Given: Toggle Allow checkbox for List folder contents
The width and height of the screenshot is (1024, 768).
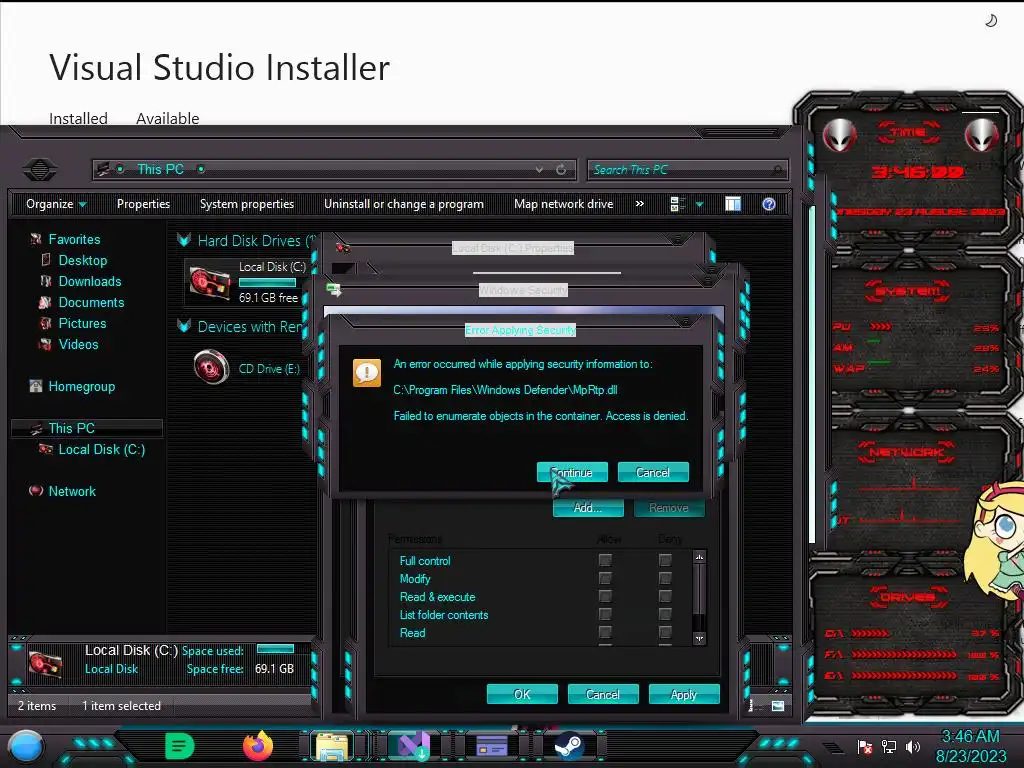Looking at the screenshot, I should pyautogui.click(x=605, y=615).
